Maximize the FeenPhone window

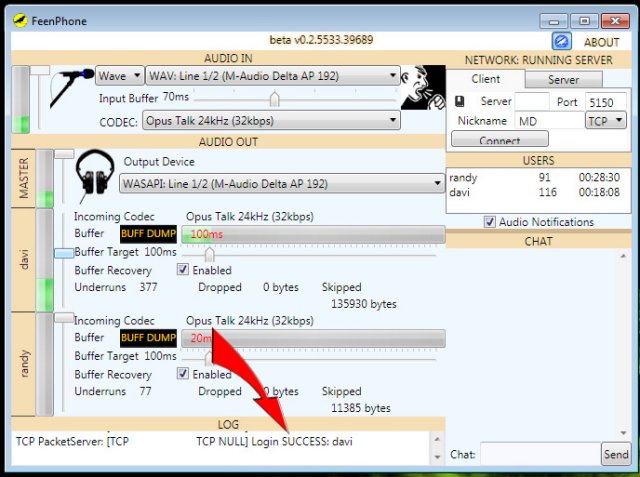click(x=584, y=21)
